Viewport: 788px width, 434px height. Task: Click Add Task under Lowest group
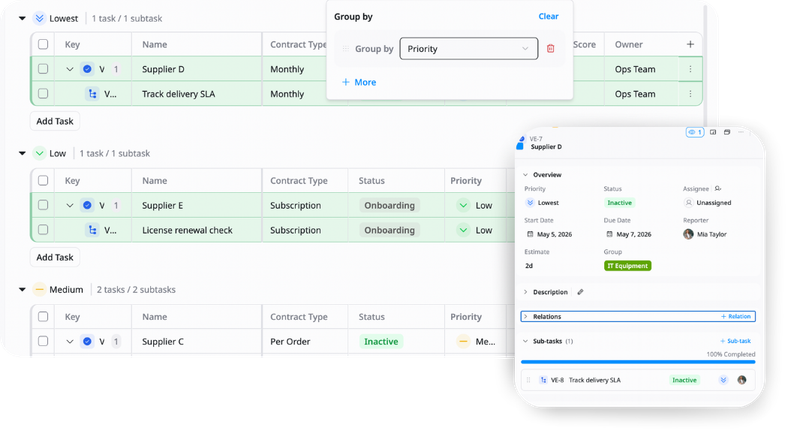[x=55, y=121]
